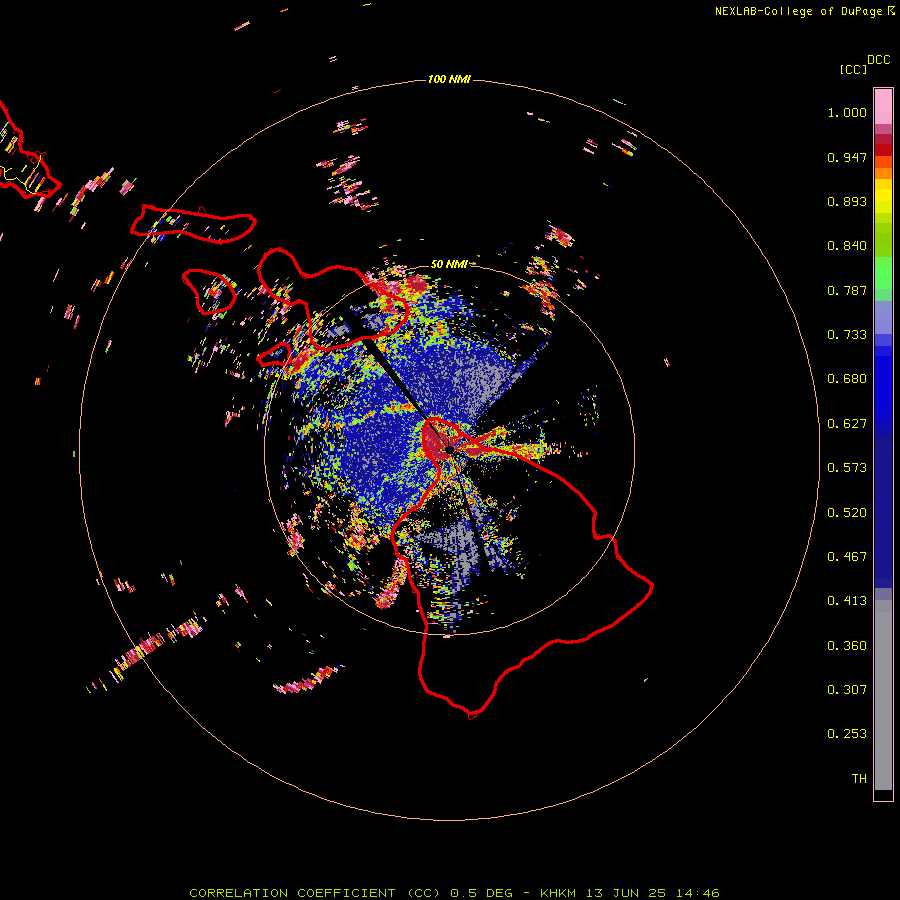900x900 pixels.
Task: Click the 1.000 value on the color scale
Action: tap(847, 112)
